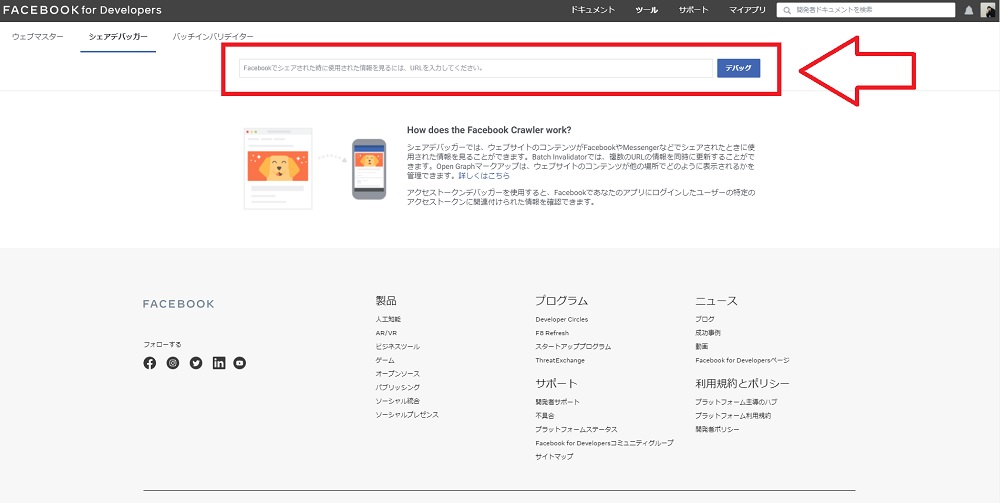Open the YouTube icon in footer
This screenshot has height=503, width=1000.
[239, 363]
